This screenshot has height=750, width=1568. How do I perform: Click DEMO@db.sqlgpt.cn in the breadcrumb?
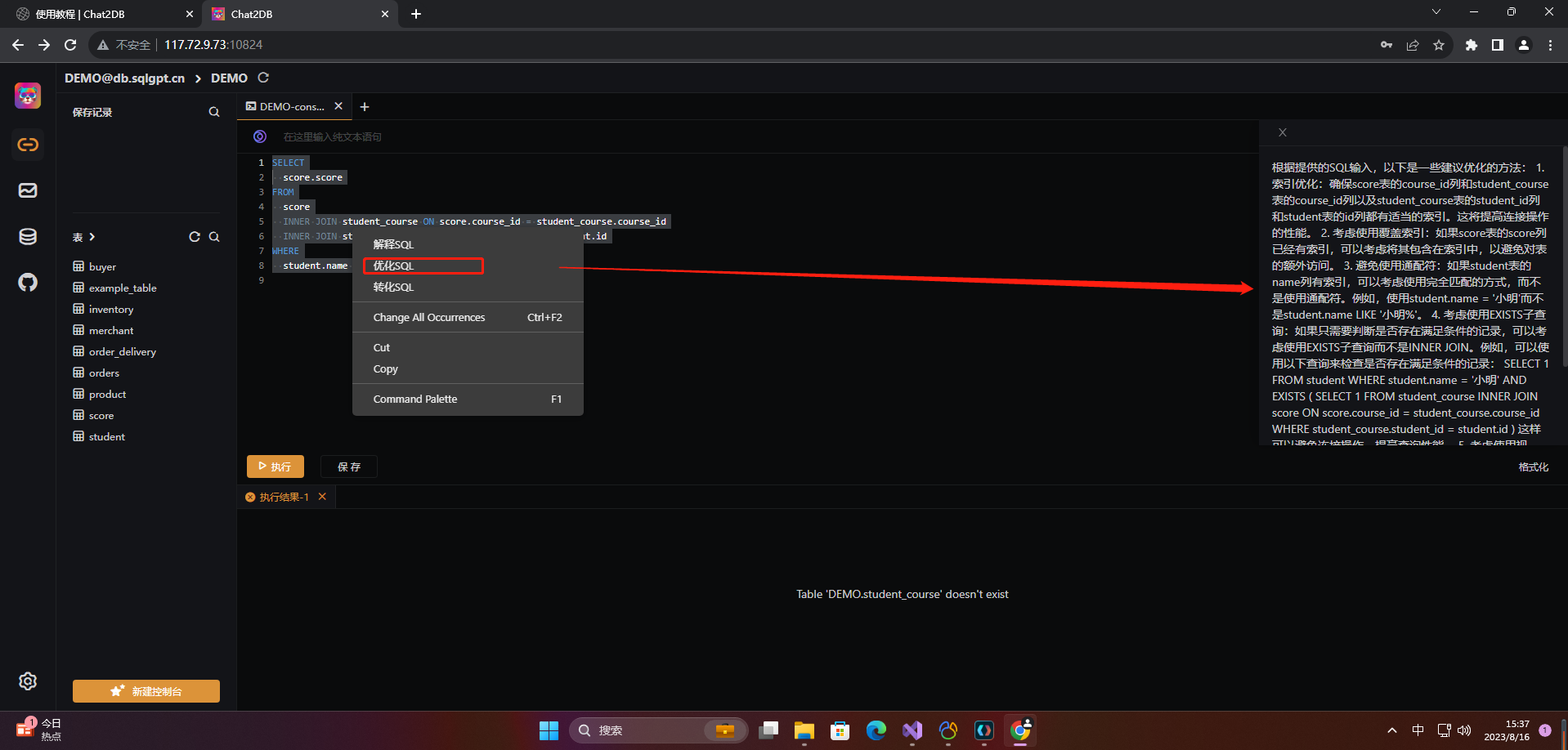click(125, 78)
